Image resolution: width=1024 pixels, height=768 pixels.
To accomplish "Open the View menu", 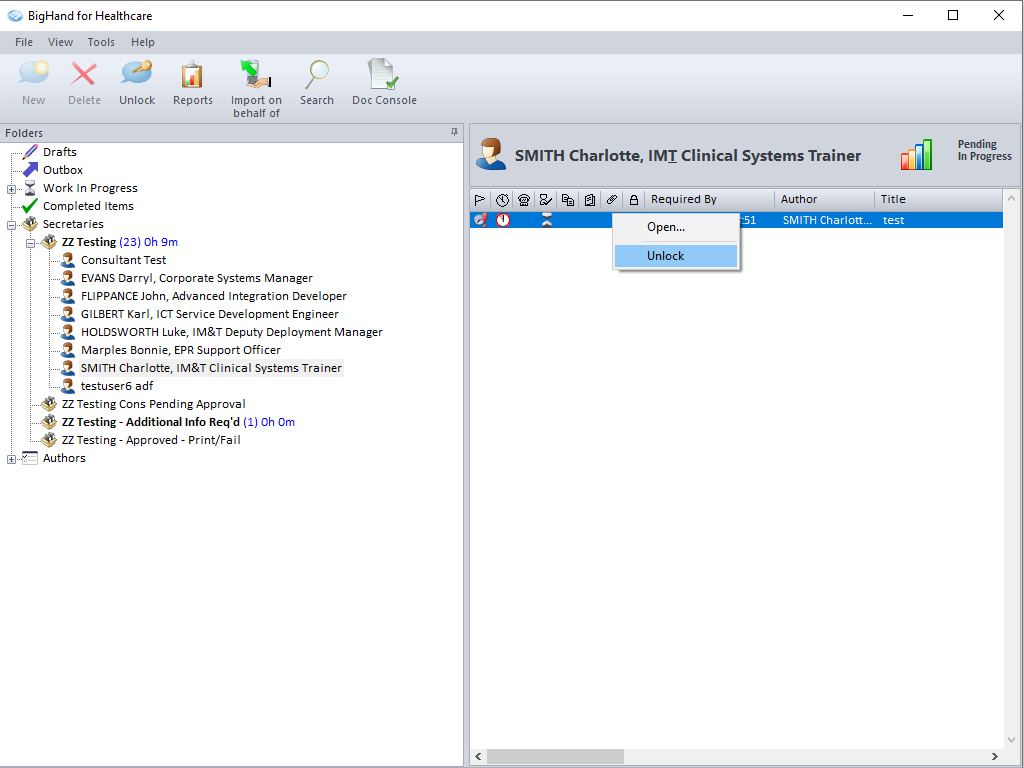I will (60, 42).
